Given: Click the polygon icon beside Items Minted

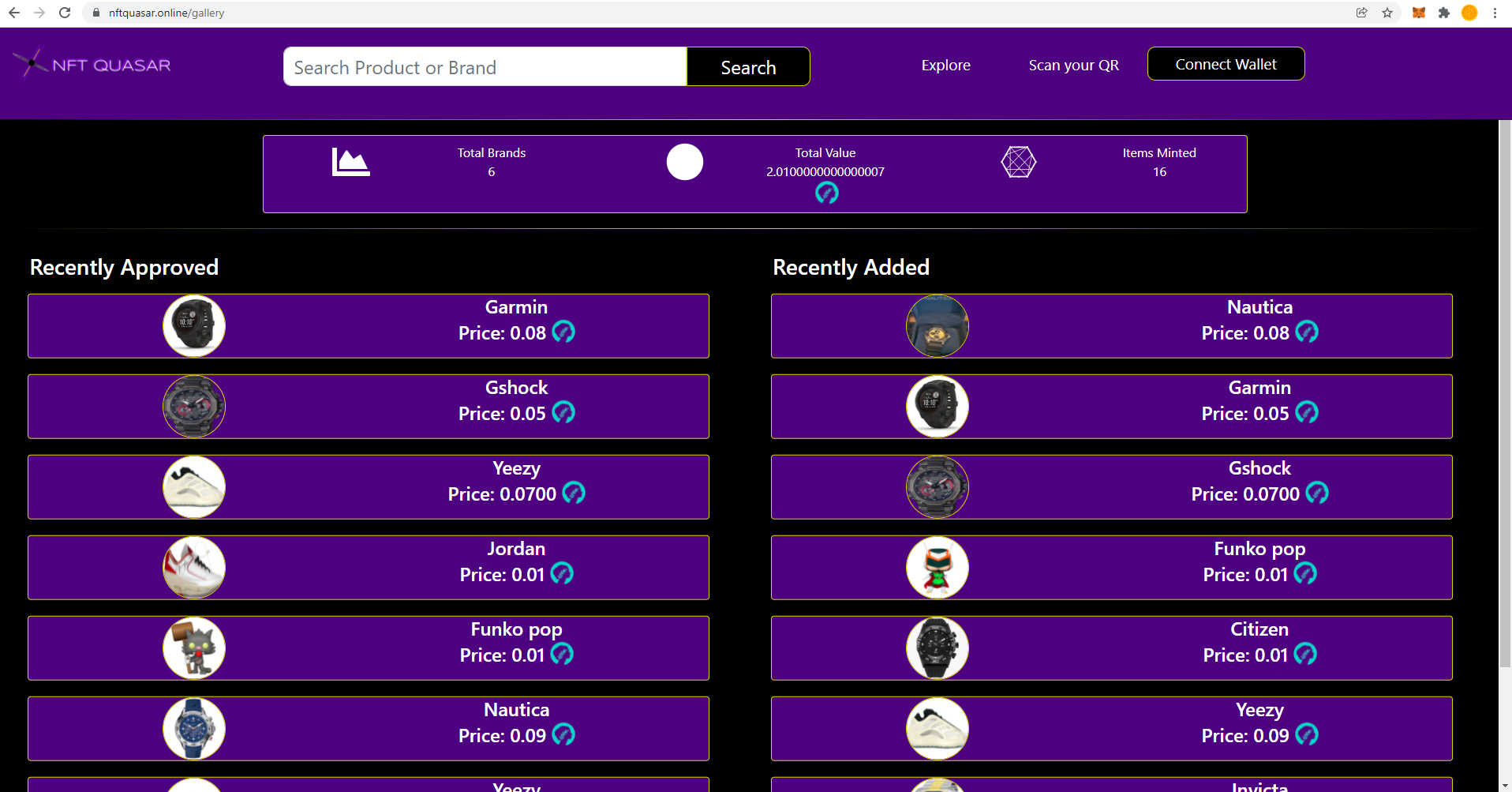Looking at the screenshot, I should tap(1019, 162).
